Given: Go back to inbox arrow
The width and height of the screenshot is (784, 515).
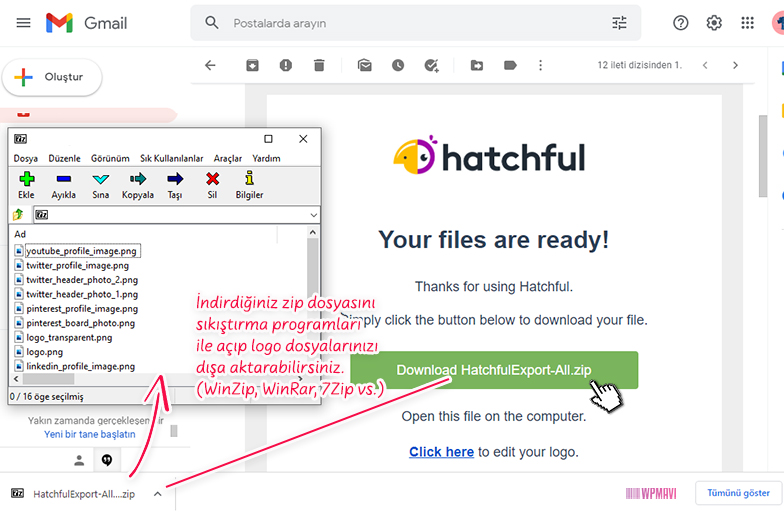Looking at the screenshot, I should click(x=210, y=65).
